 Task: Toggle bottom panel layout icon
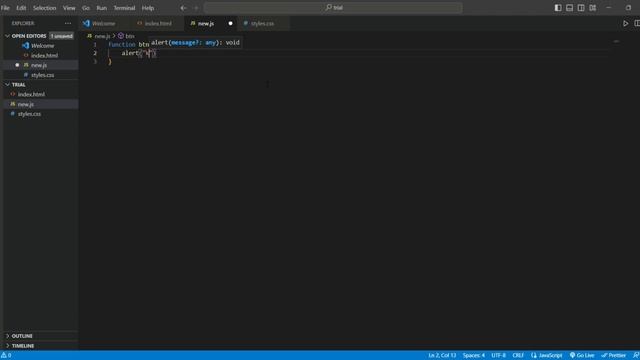click(x=569, y=8)
